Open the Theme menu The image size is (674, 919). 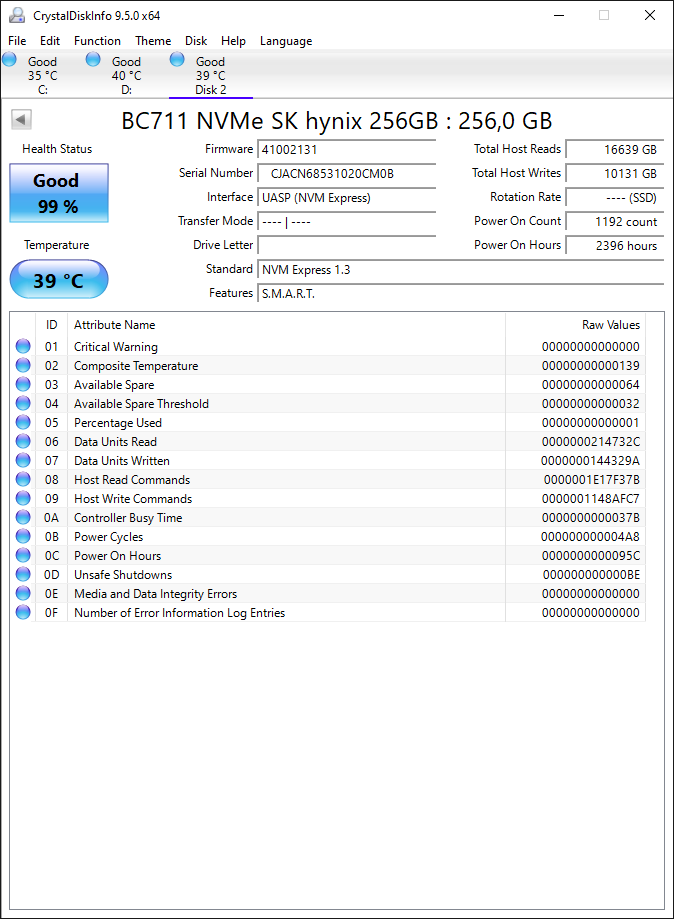(153, 41)
